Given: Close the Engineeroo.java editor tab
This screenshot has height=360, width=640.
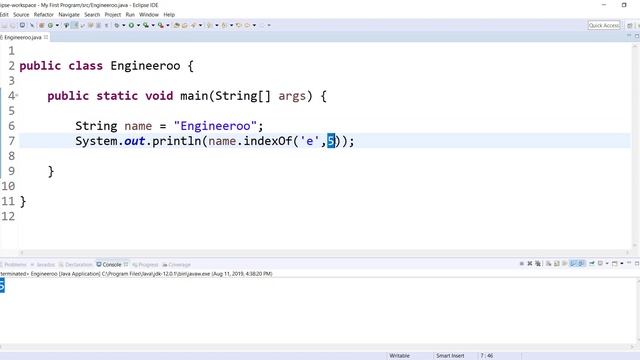Looking at the screenshot, I should [46, 37].
